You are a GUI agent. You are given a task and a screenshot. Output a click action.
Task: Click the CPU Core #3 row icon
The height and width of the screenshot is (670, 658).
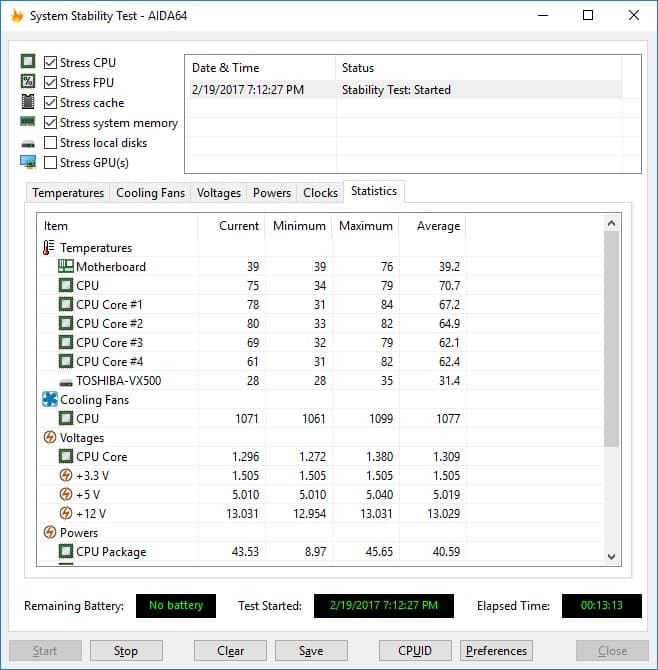[65, 342]
